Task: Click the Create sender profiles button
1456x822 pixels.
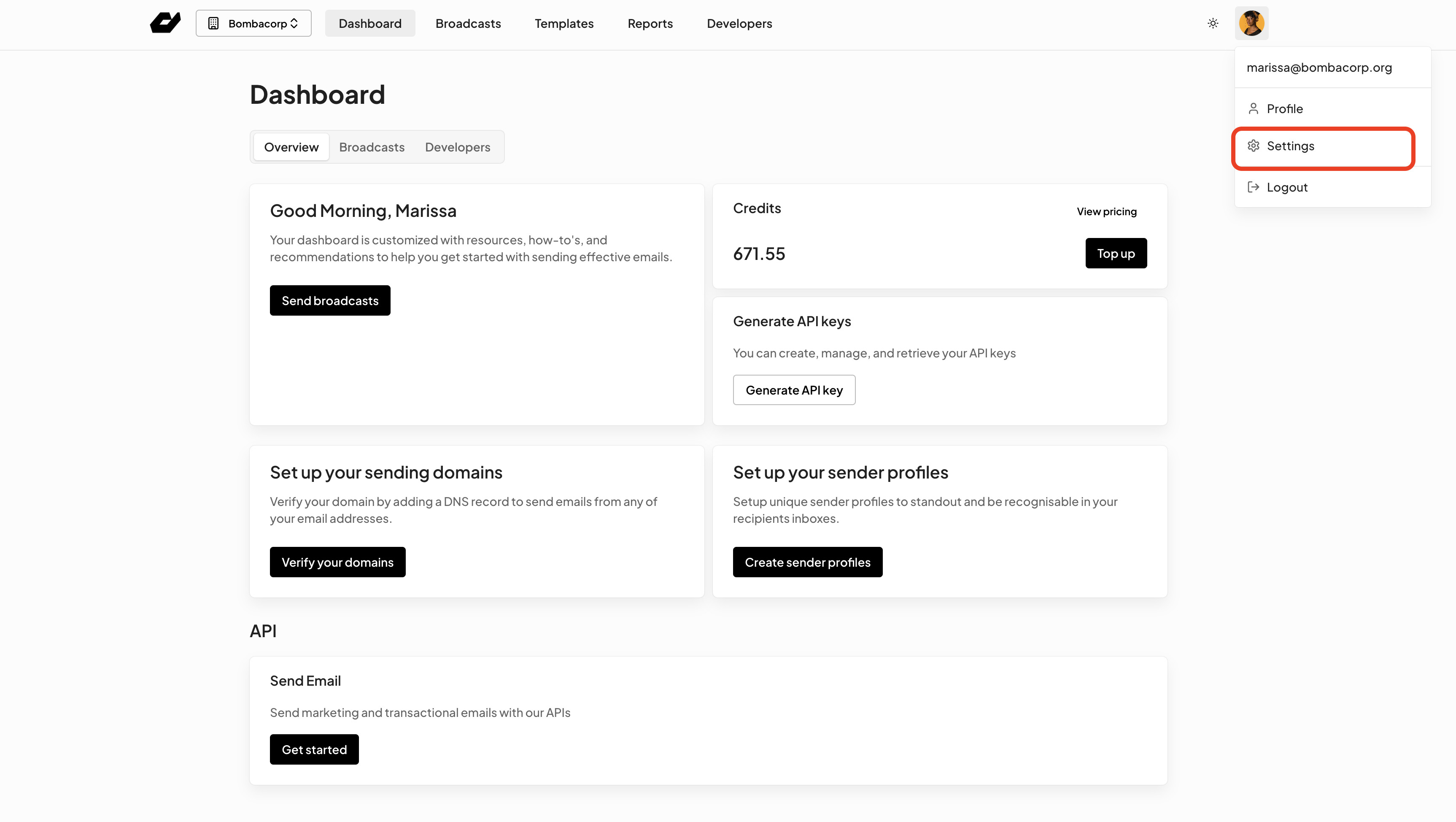Action: 807,562
